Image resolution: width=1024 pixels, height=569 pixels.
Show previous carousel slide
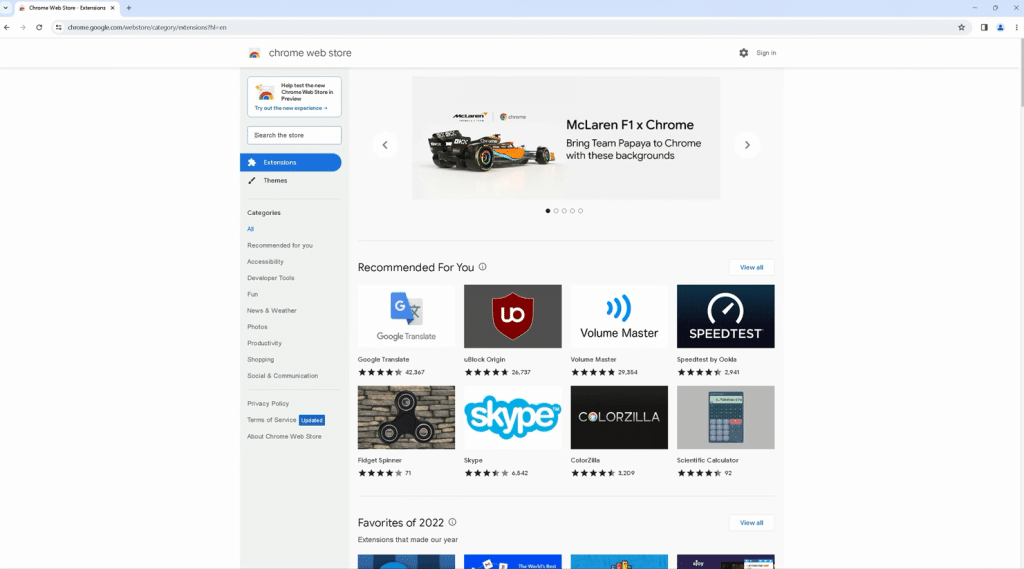click(x=385, y=145)
